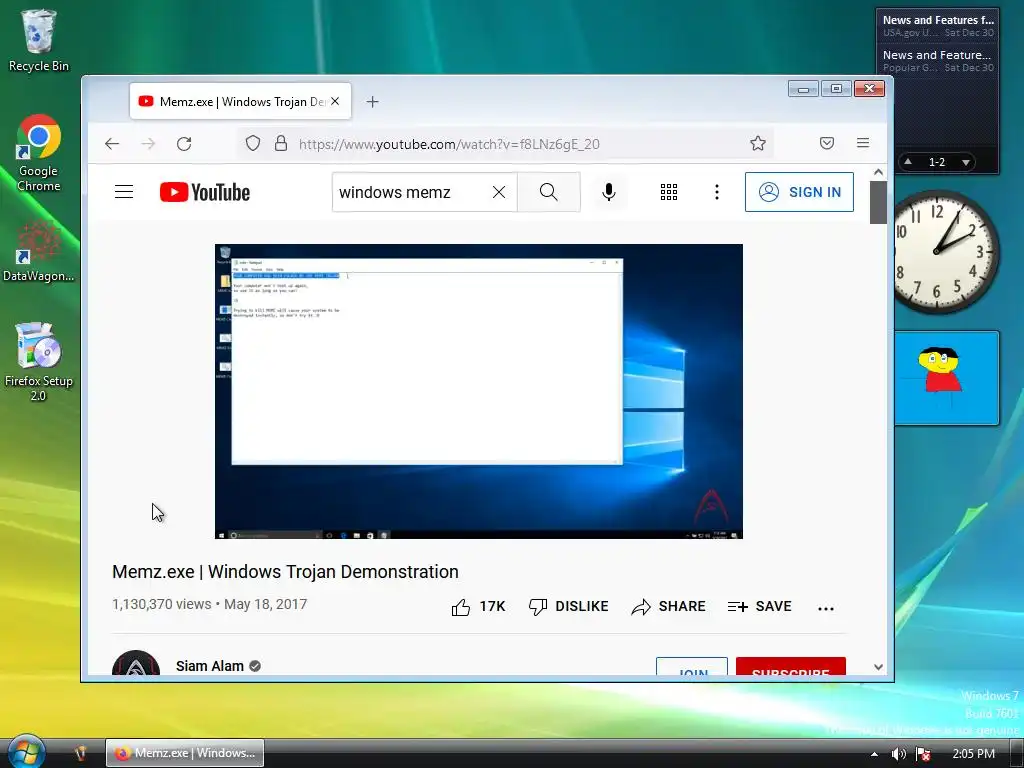Click SAVE to add to playlist

[760, 607]
